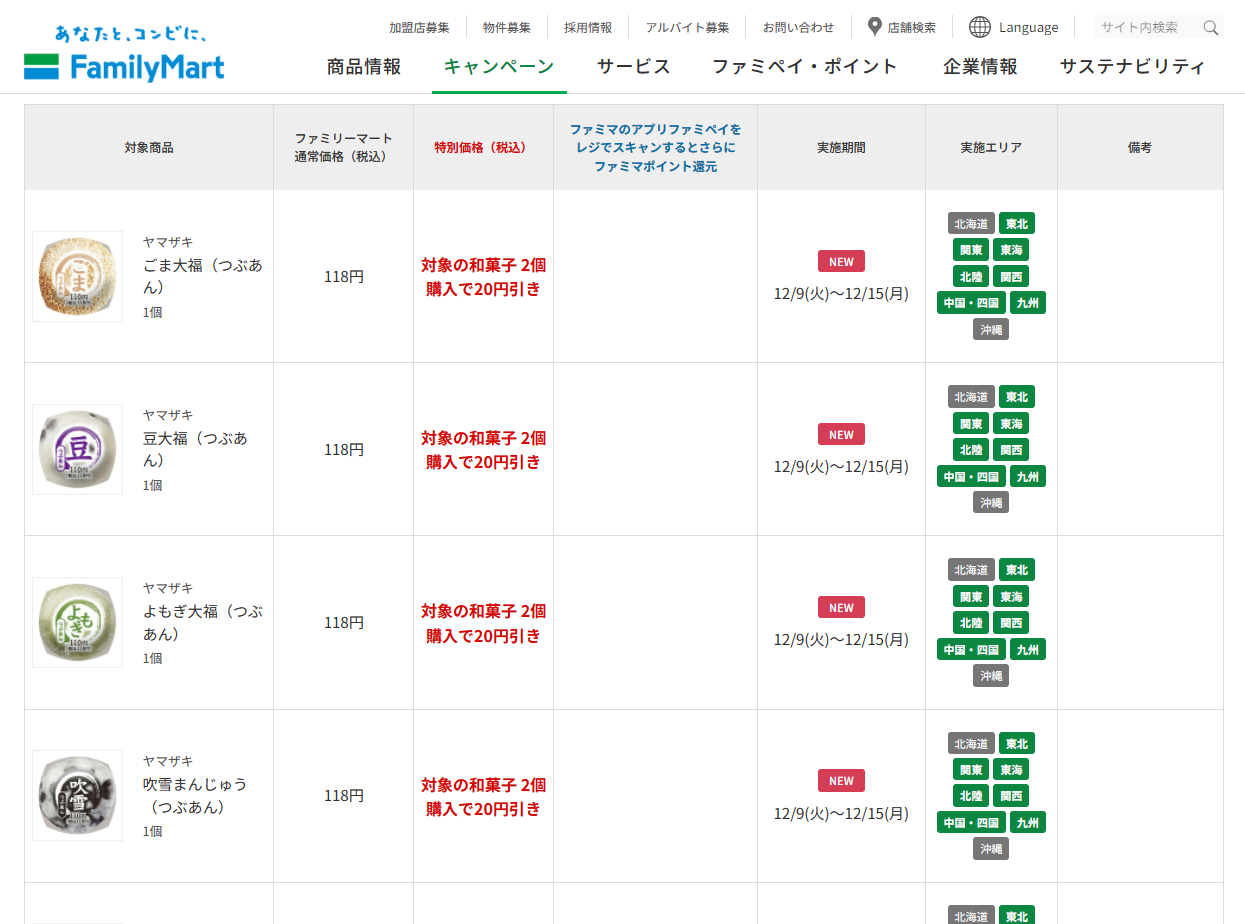Screen dimensions: 1245x924
Task: Click the 吹雪まんじゅう product image
Action: pyautogui.click(x=77, y=796)
